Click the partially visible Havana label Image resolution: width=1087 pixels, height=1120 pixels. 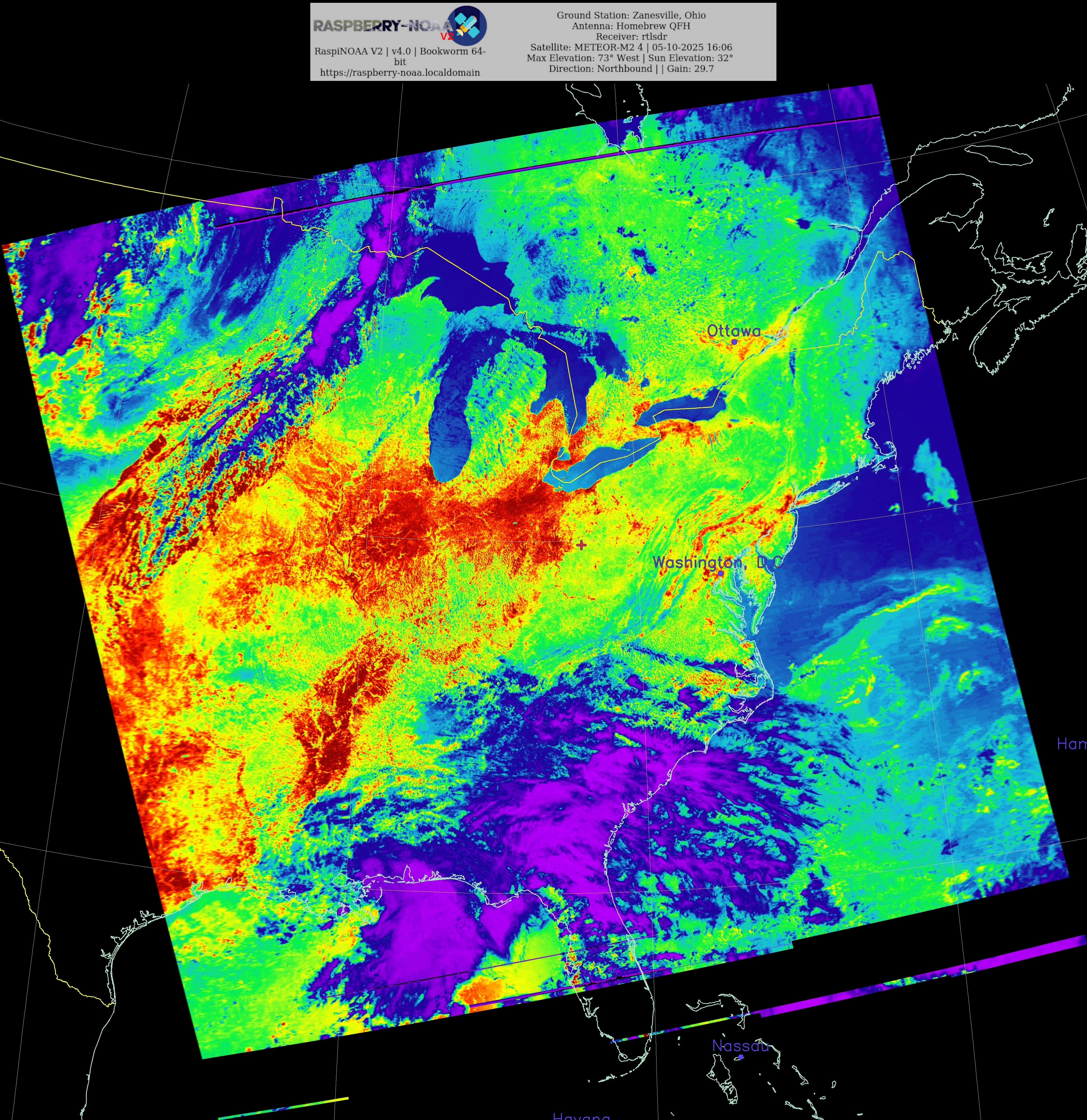pyautogui.click(x=581, y=1116)
